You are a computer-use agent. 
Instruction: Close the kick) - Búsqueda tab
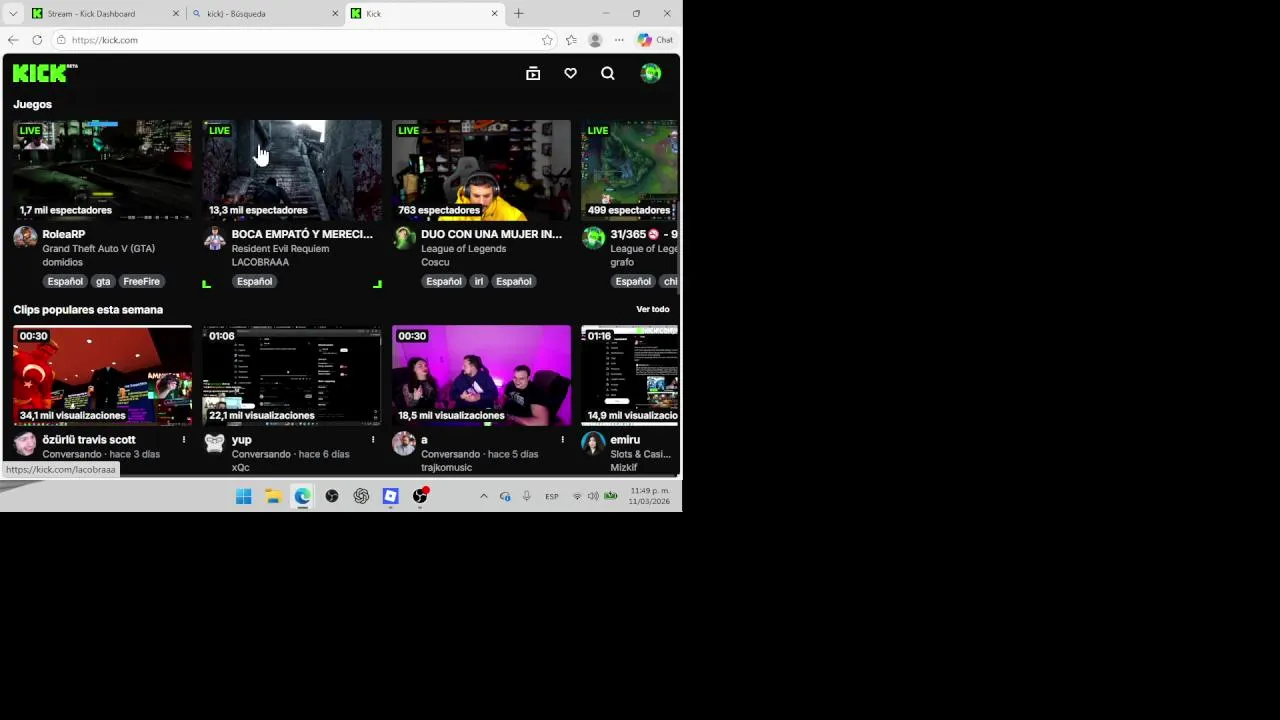coord(334,14)
